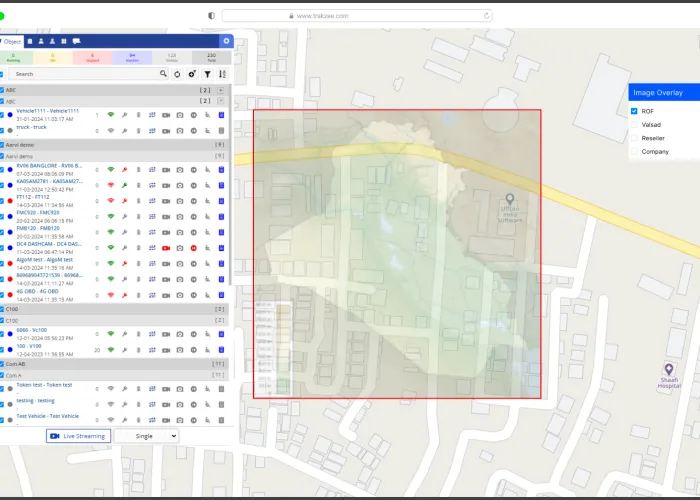Click the red video icon for DC4 DASHCAM
This screenshot has width=700, height=500.
166,247
